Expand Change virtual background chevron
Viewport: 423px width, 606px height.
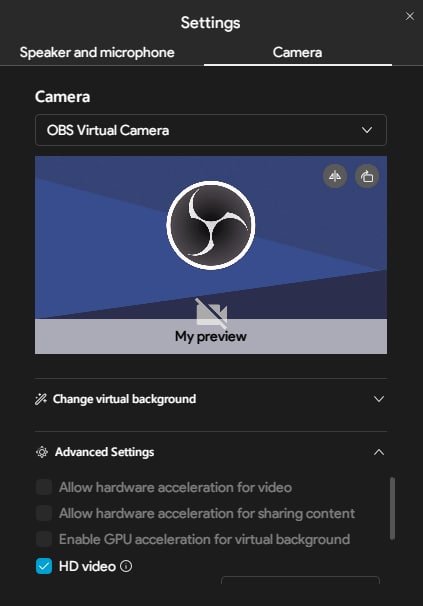[379, 399]
